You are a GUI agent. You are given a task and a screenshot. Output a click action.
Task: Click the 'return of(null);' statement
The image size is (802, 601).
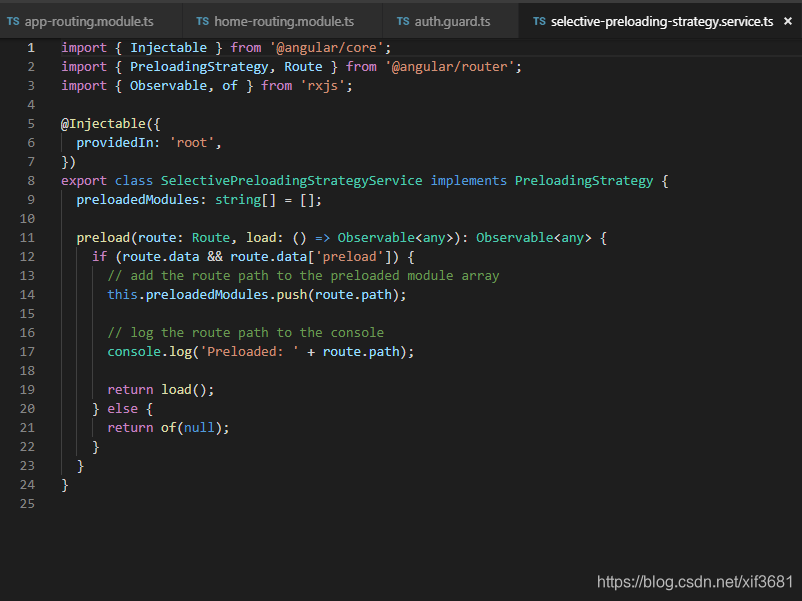click(x=168, y=427)
